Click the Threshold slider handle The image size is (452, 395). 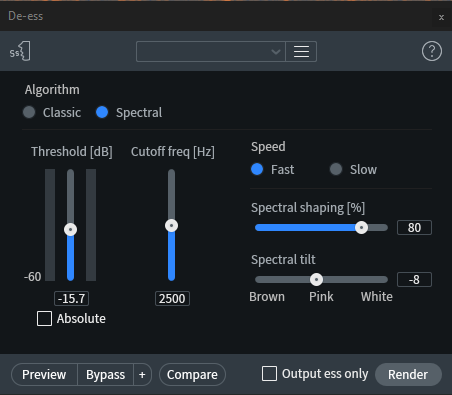pyautogui.click(x=70, y=229)
